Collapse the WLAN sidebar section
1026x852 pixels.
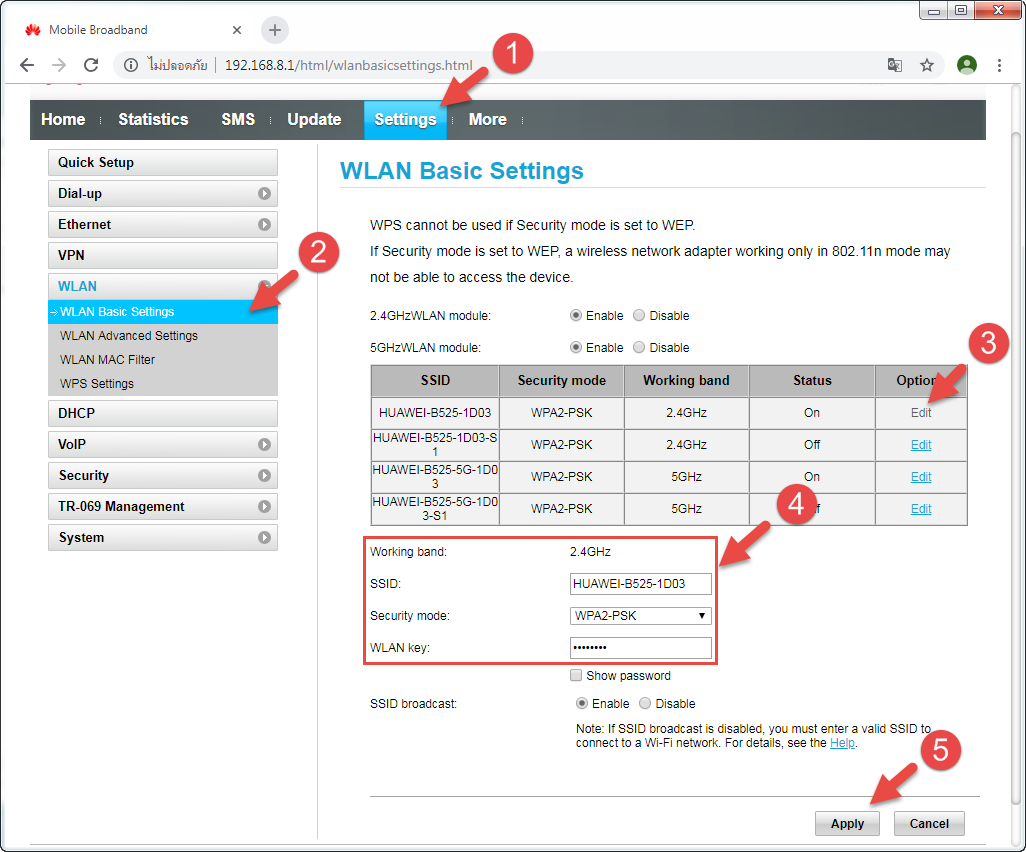pos(163,286)
